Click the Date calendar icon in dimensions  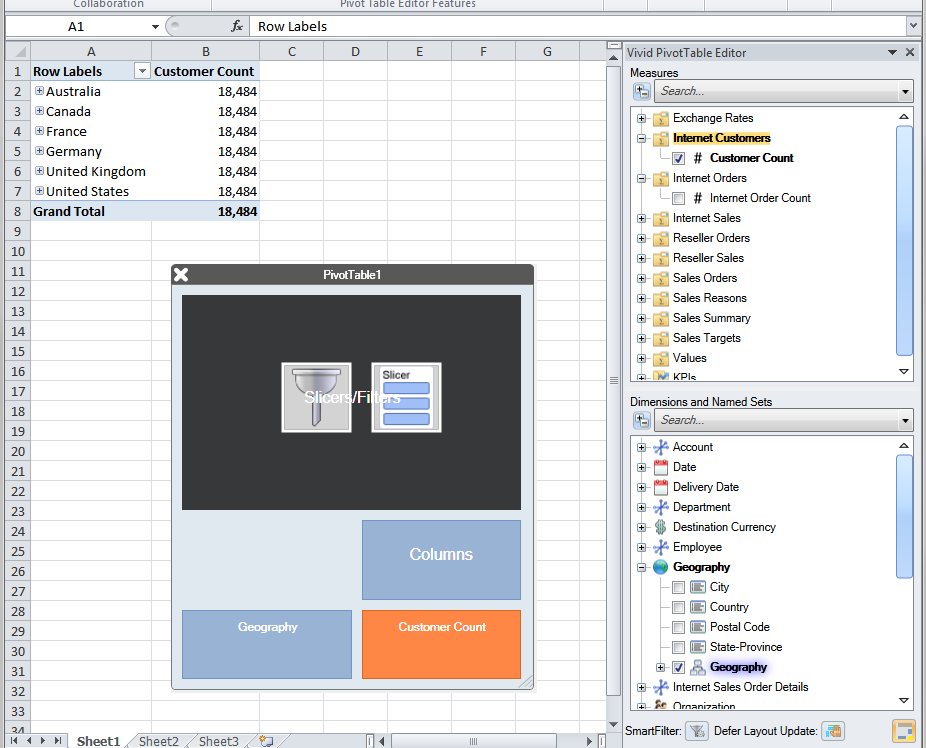(x=660, y=468)
